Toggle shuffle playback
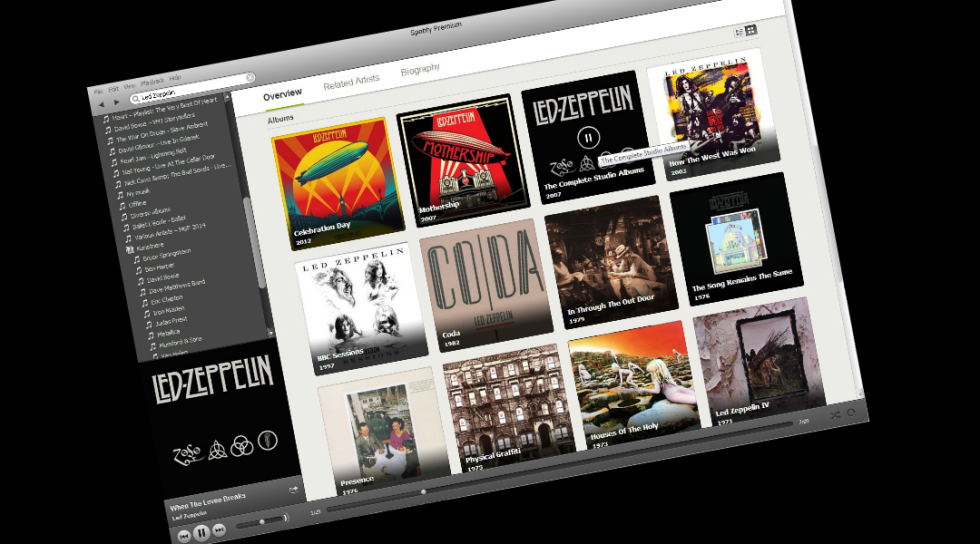 [835, 415]
